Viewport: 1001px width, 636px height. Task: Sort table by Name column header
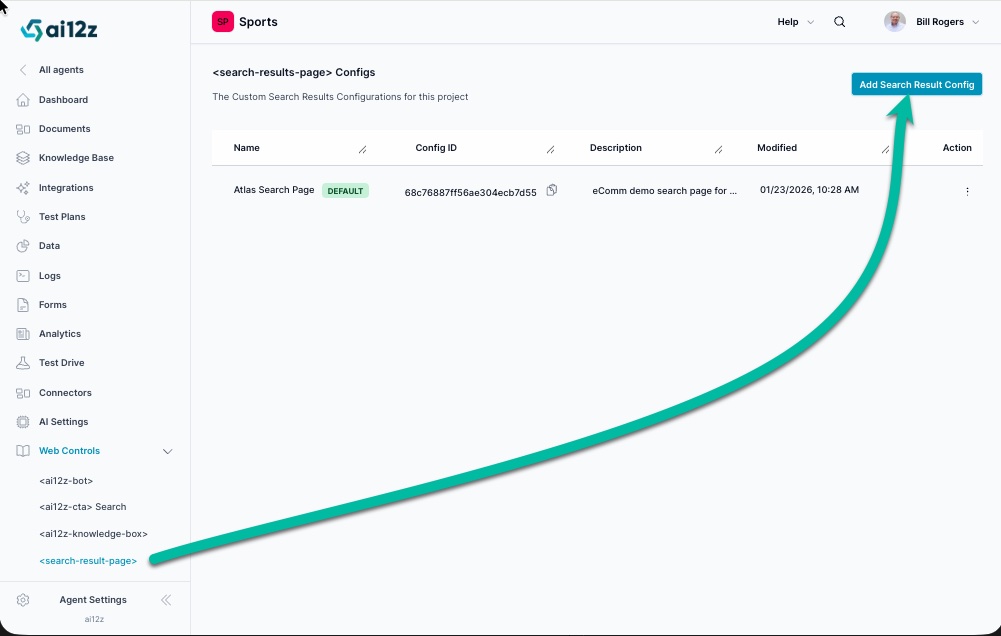click(x=247, y=148)
